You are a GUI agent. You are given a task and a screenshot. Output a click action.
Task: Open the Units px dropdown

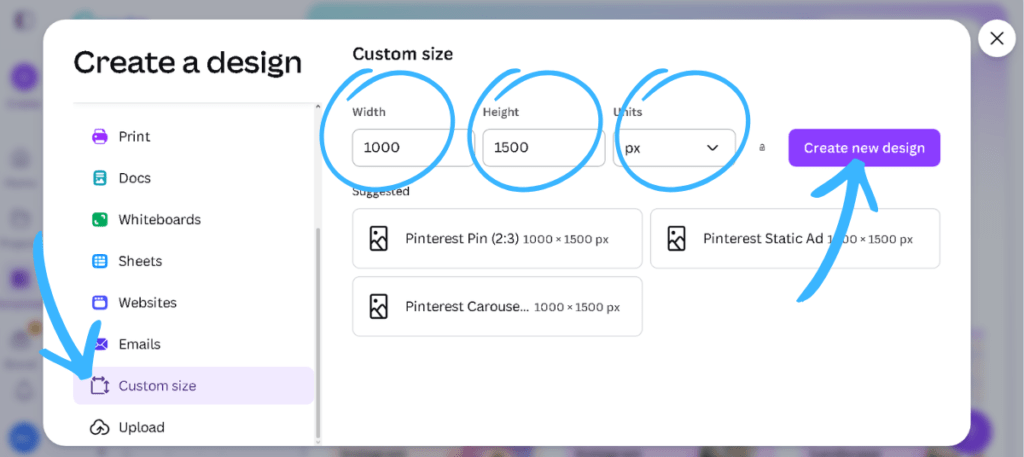(674, 148)
